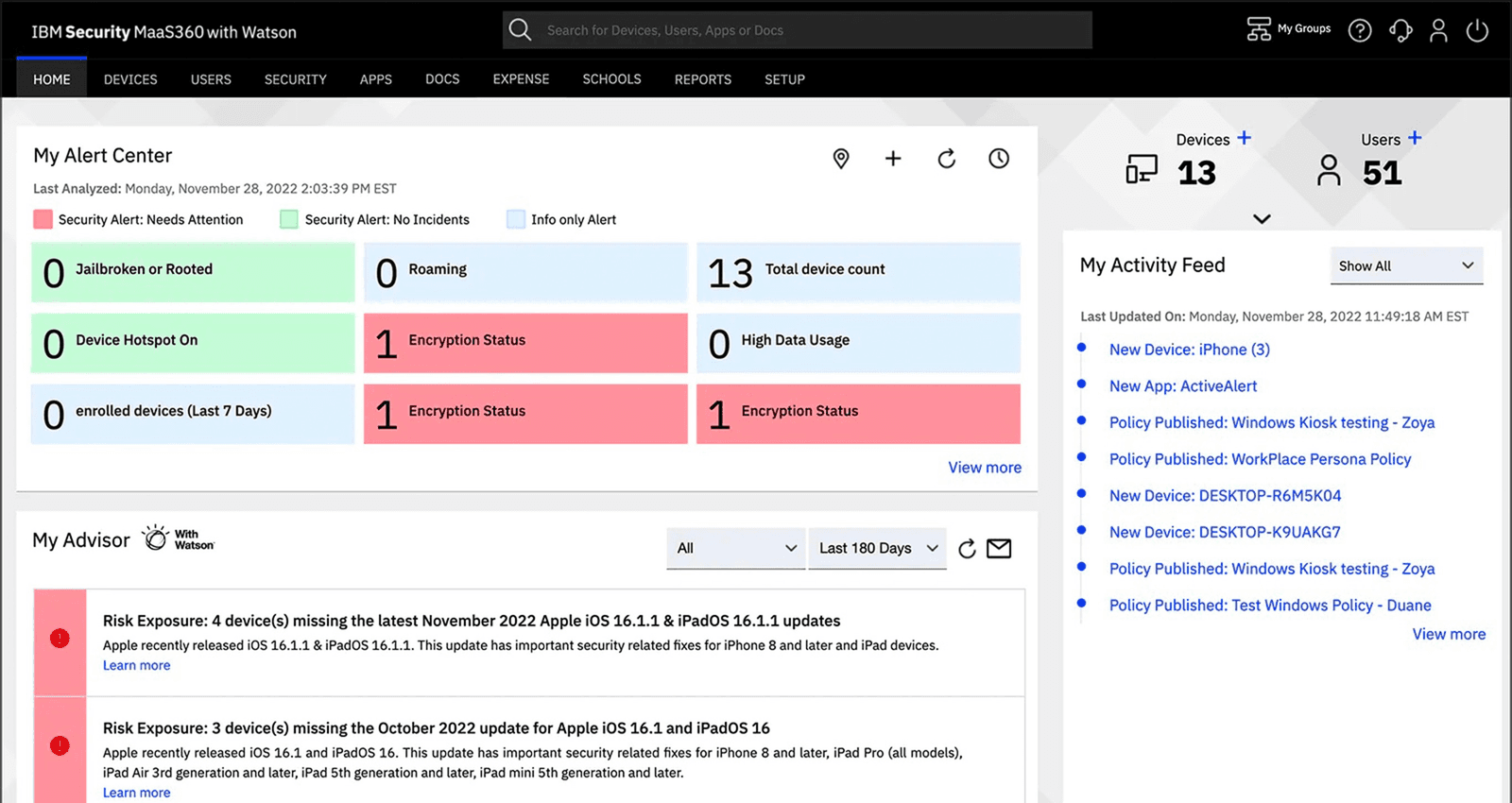The image size is (1512, 803).
Task: Click View more in My Activity Feed
Action: 1449,634
